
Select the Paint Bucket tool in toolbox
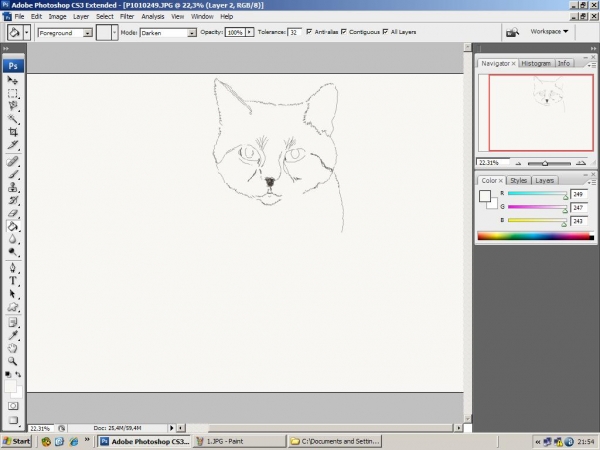(13, 226)
